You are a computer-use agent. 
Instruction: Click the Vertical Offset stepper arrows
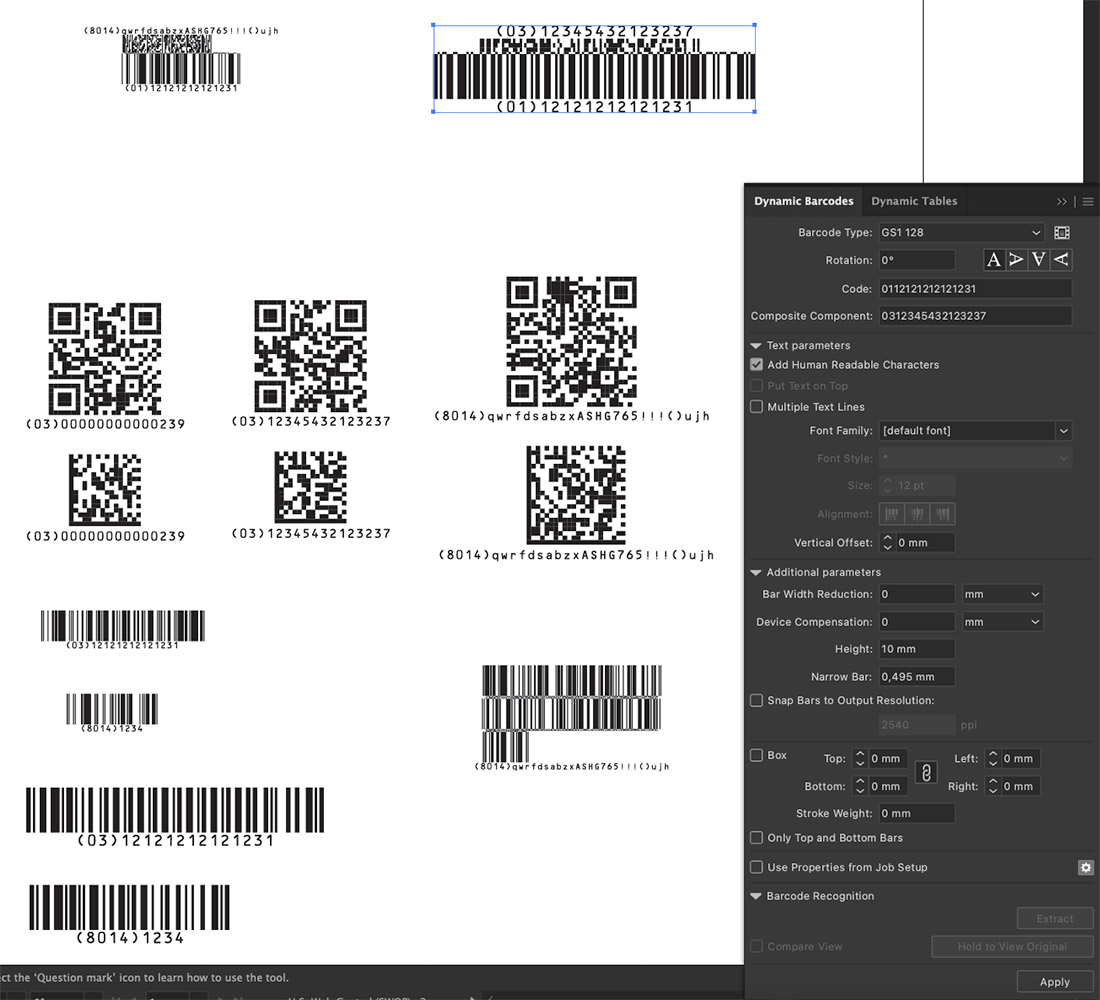(886, 543)
